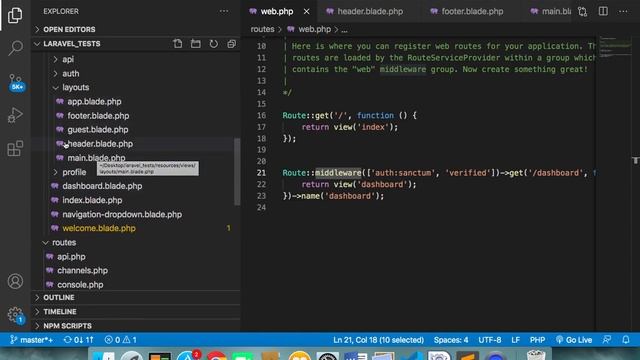Open navigation-dropdown.blade.php in explorer

(135, 214)
